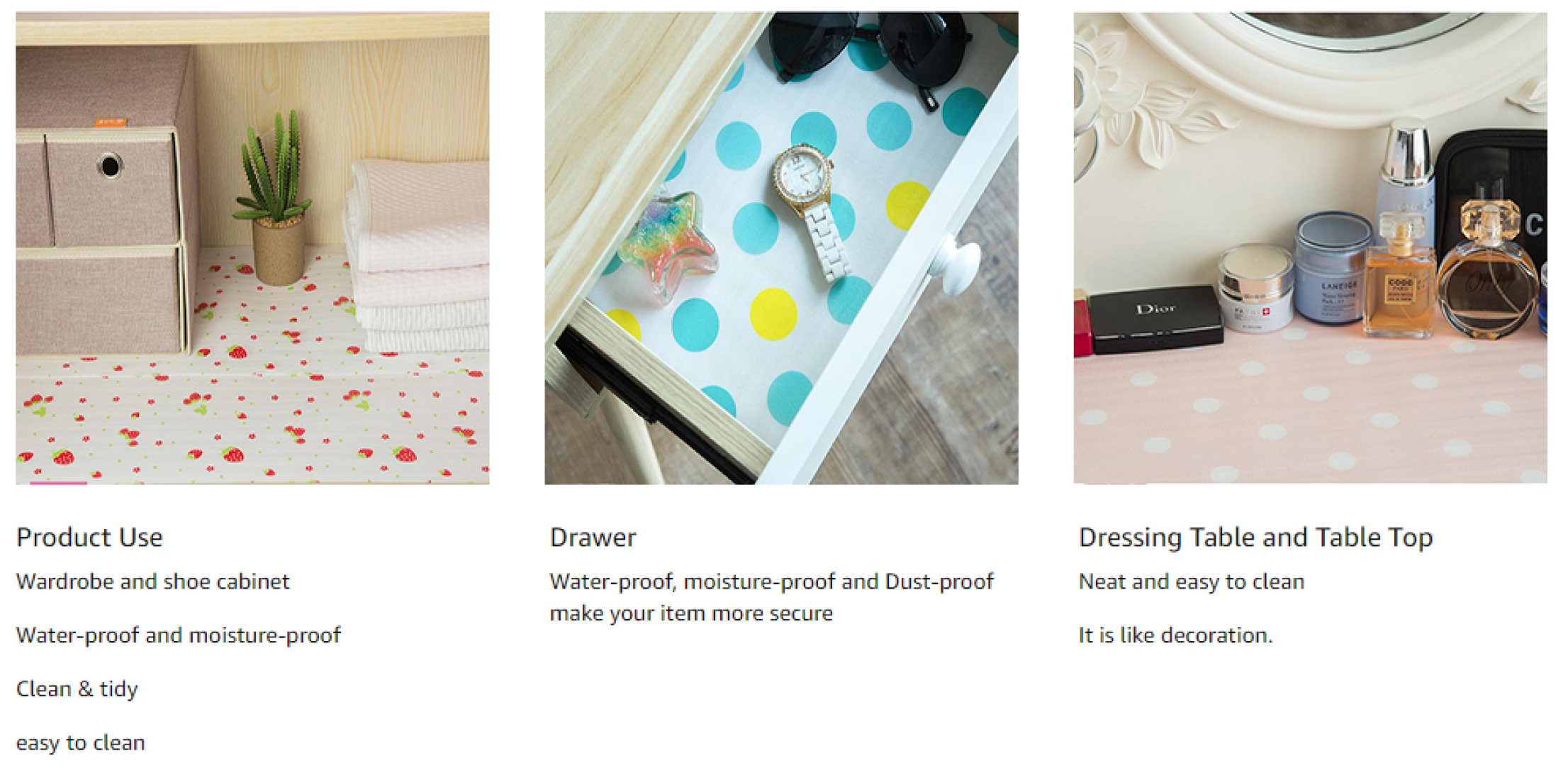The width and height of the screenshot is (1568, 780).
Task: Click the Wardrobe and shoe cabinet text
Action: 152,581
